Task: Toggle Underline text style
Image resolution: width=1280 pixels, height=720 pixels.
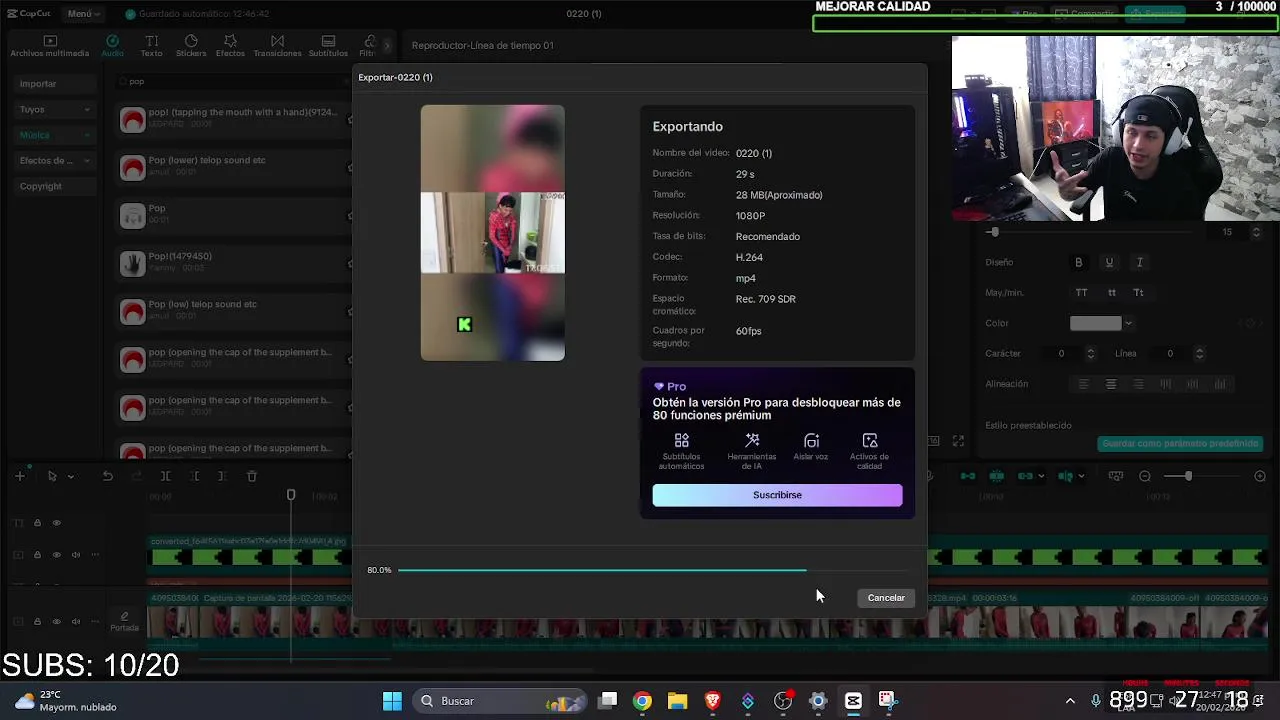Action: pyautogui.click(x=1109, y=262)
